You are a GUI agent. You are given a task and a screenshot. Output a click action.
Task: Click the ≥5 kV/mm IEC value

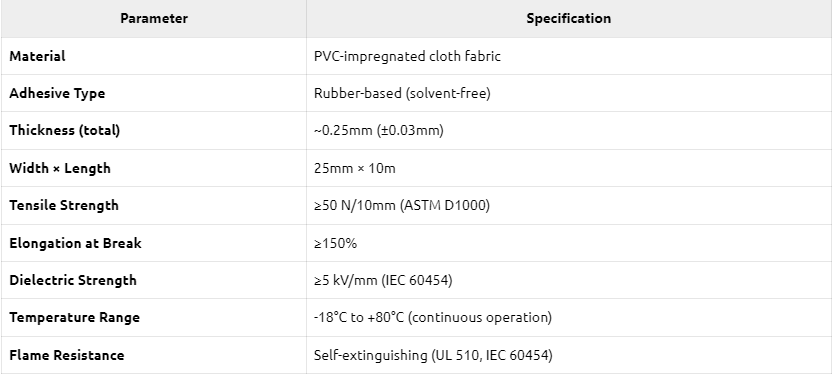[383, 280]
